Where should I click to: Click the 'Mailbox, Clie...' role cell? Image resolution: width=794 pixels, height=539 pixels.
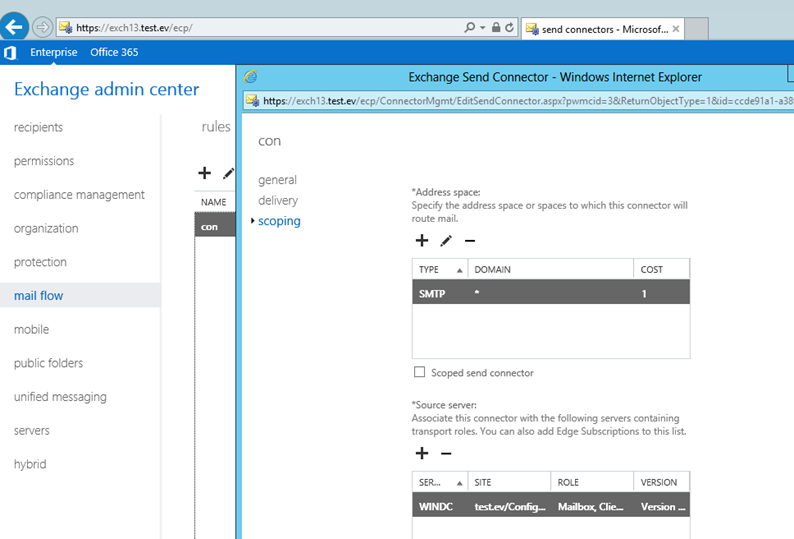pyautogui.click(x=590, y=506)
